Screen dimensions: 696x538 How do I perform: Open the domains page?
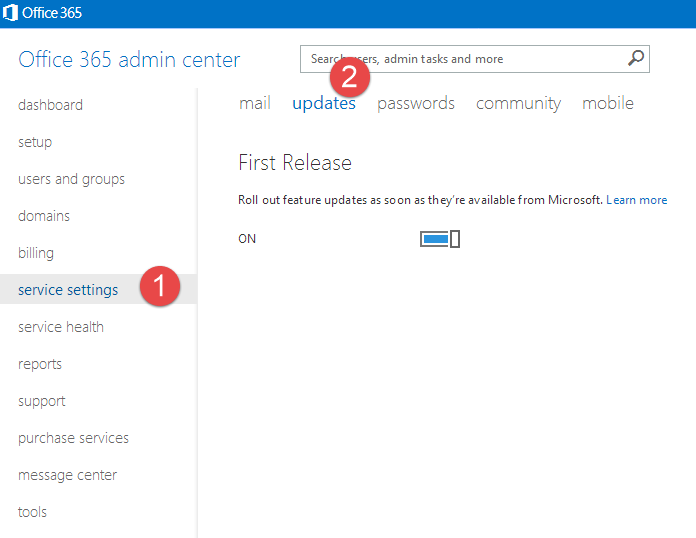tap(44, 216)
